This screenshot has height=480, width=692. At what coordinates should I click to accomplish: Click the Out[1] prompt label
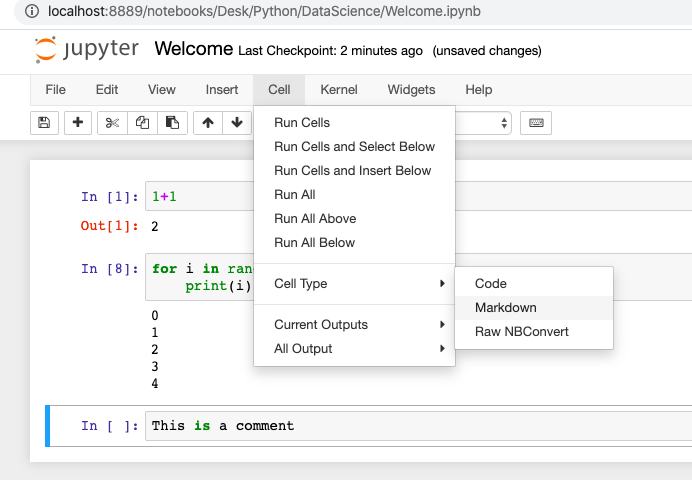click(x=109, y=226)
